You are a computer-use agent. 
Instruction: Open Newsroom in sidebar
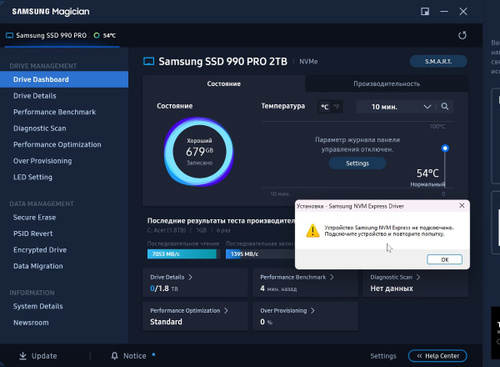tap(31, 323)
